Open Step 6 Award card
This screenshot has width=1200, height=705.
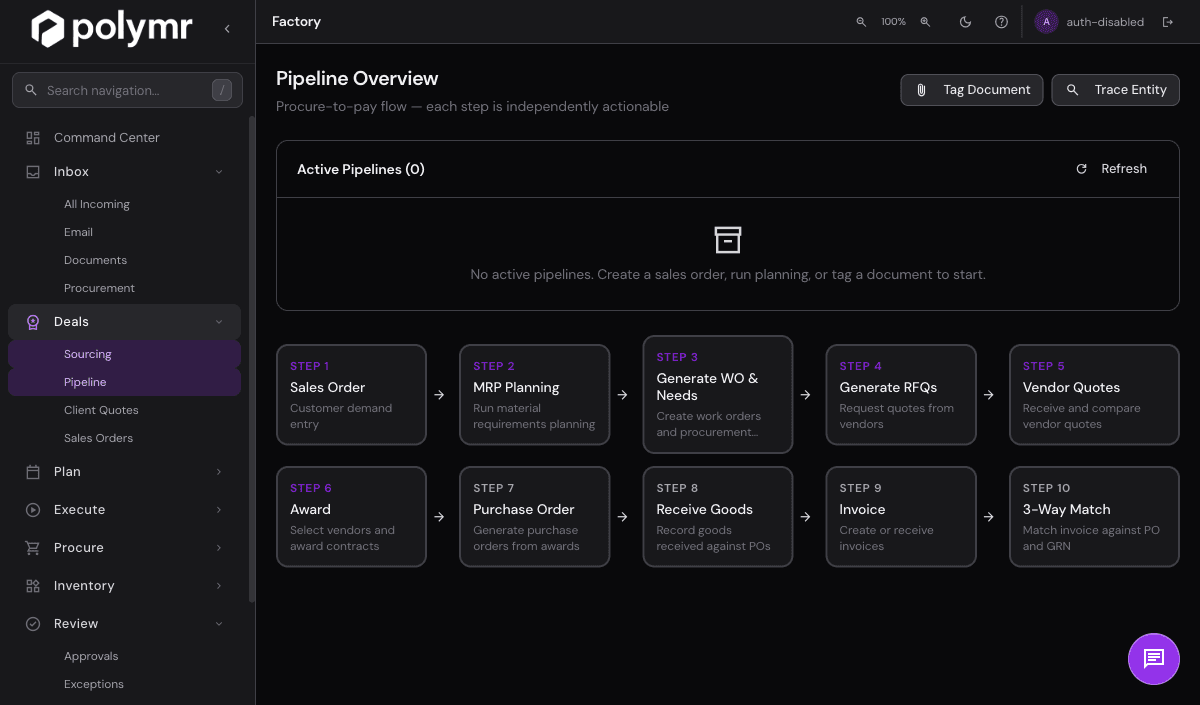tap(351, 517)
